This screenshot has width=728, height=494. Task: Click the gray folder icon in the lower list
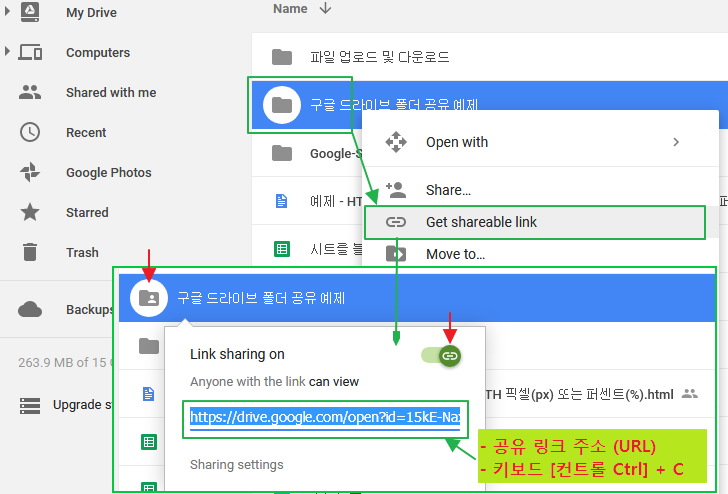(149, 346)
